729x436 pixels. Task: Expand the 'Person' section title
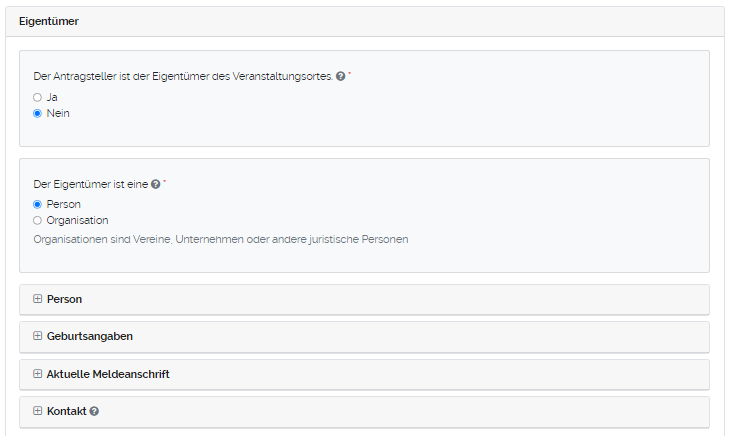pyautogui.click(x=64, y=299)
